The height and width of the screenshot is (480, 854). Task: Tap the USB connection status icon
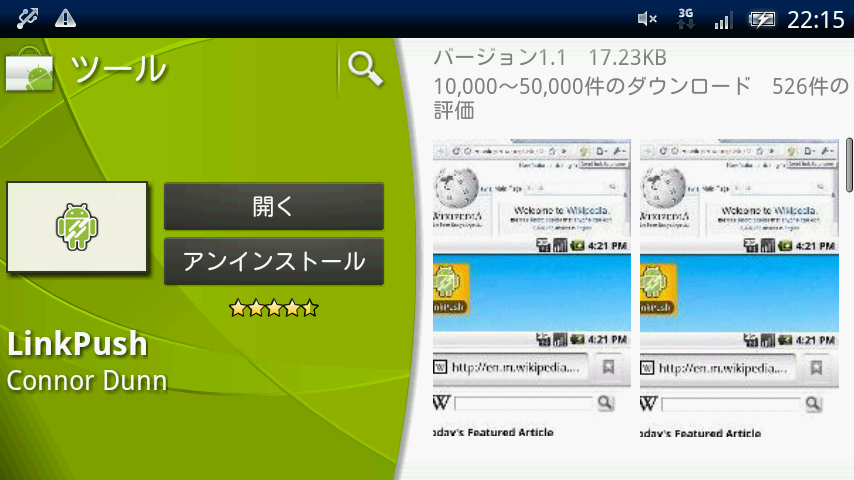click(27, 18)
